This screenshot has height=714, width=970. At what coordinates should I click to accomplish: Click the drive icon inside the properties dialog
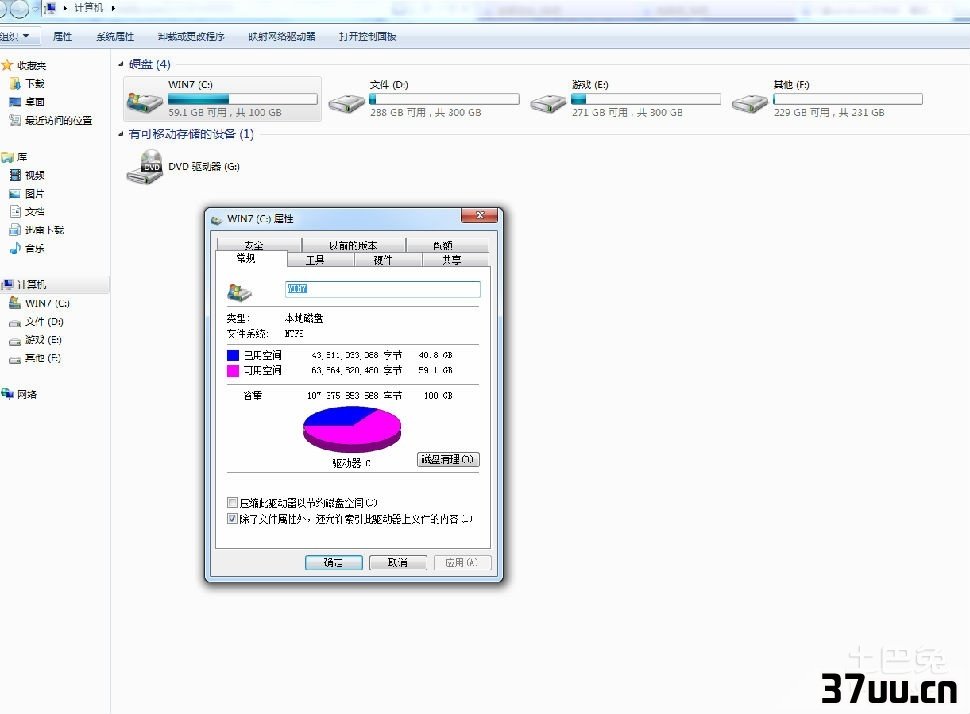coord(239,292)
